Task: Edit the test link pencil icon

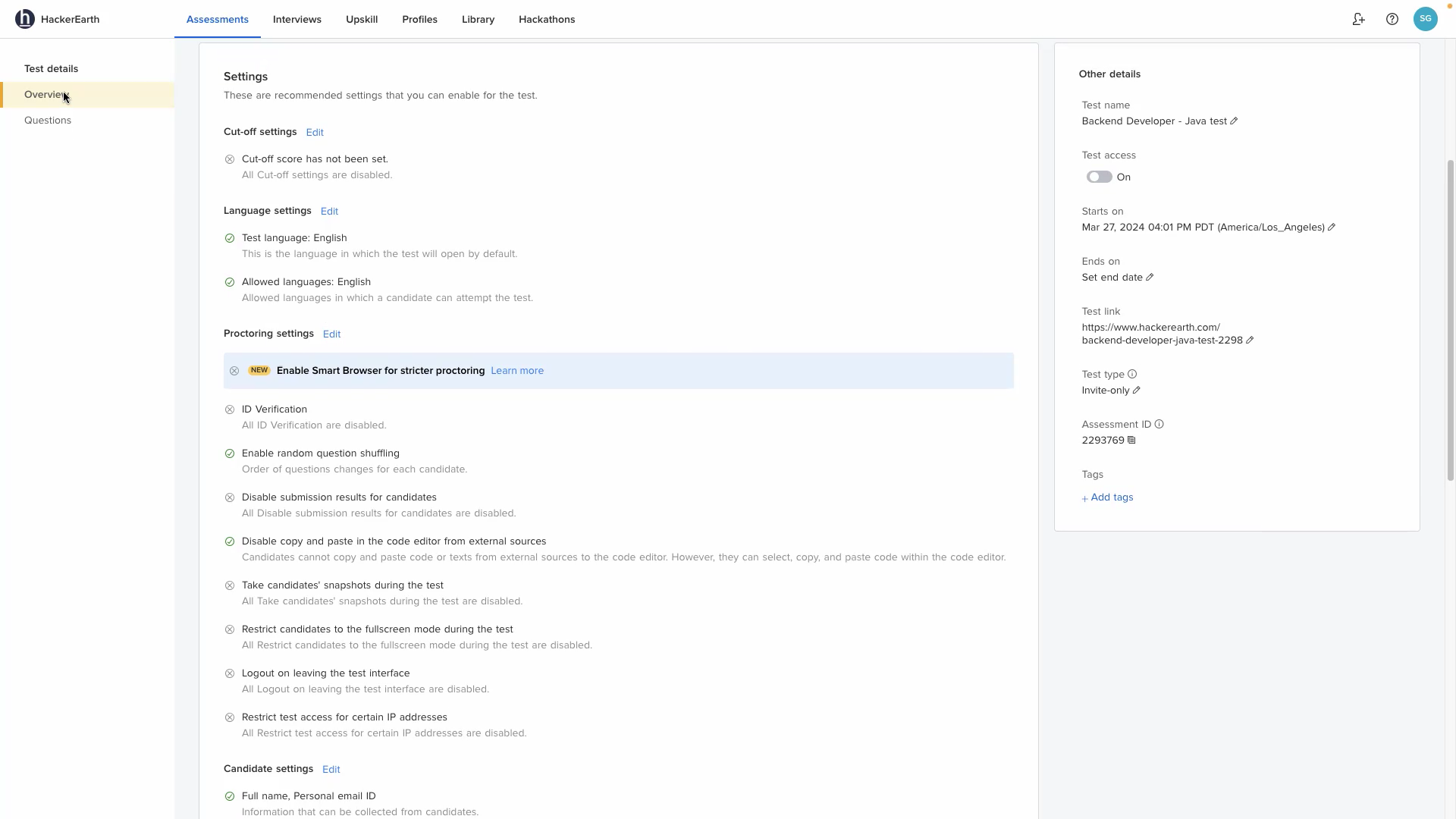Action: [x=1250, y=340]
